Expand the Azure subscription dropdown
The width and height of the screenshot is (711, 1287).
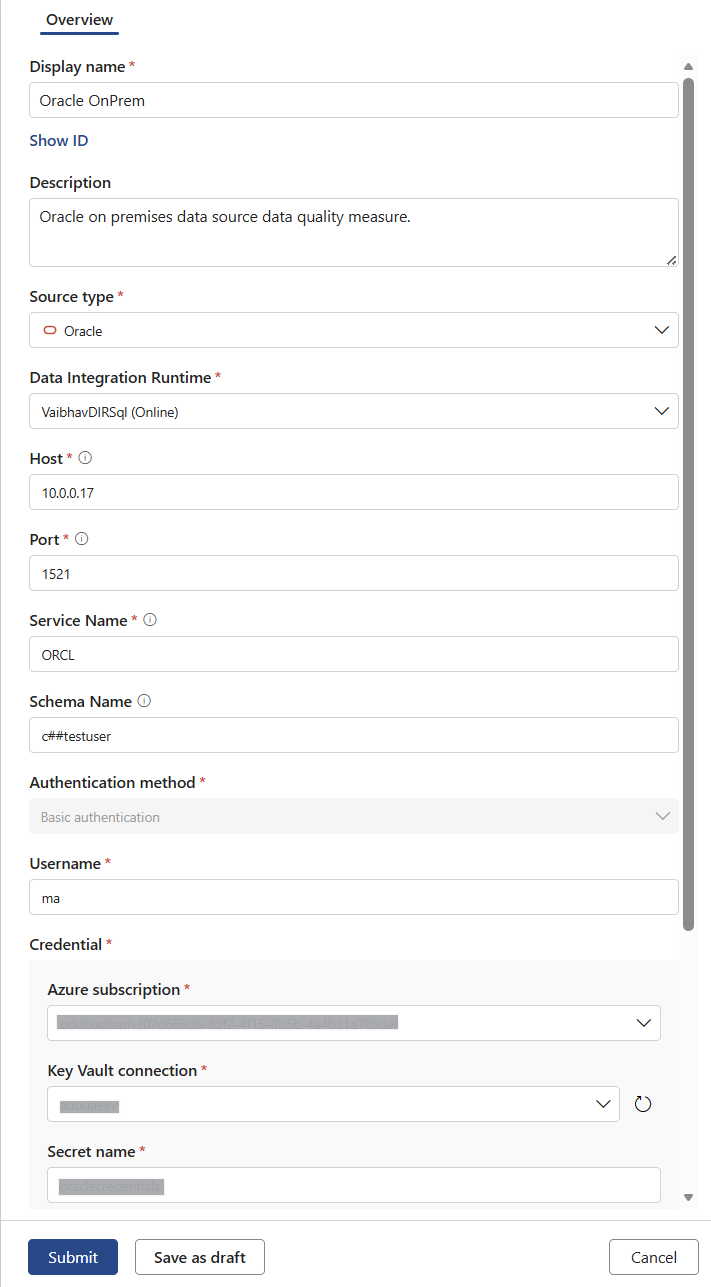[642, 1023]
